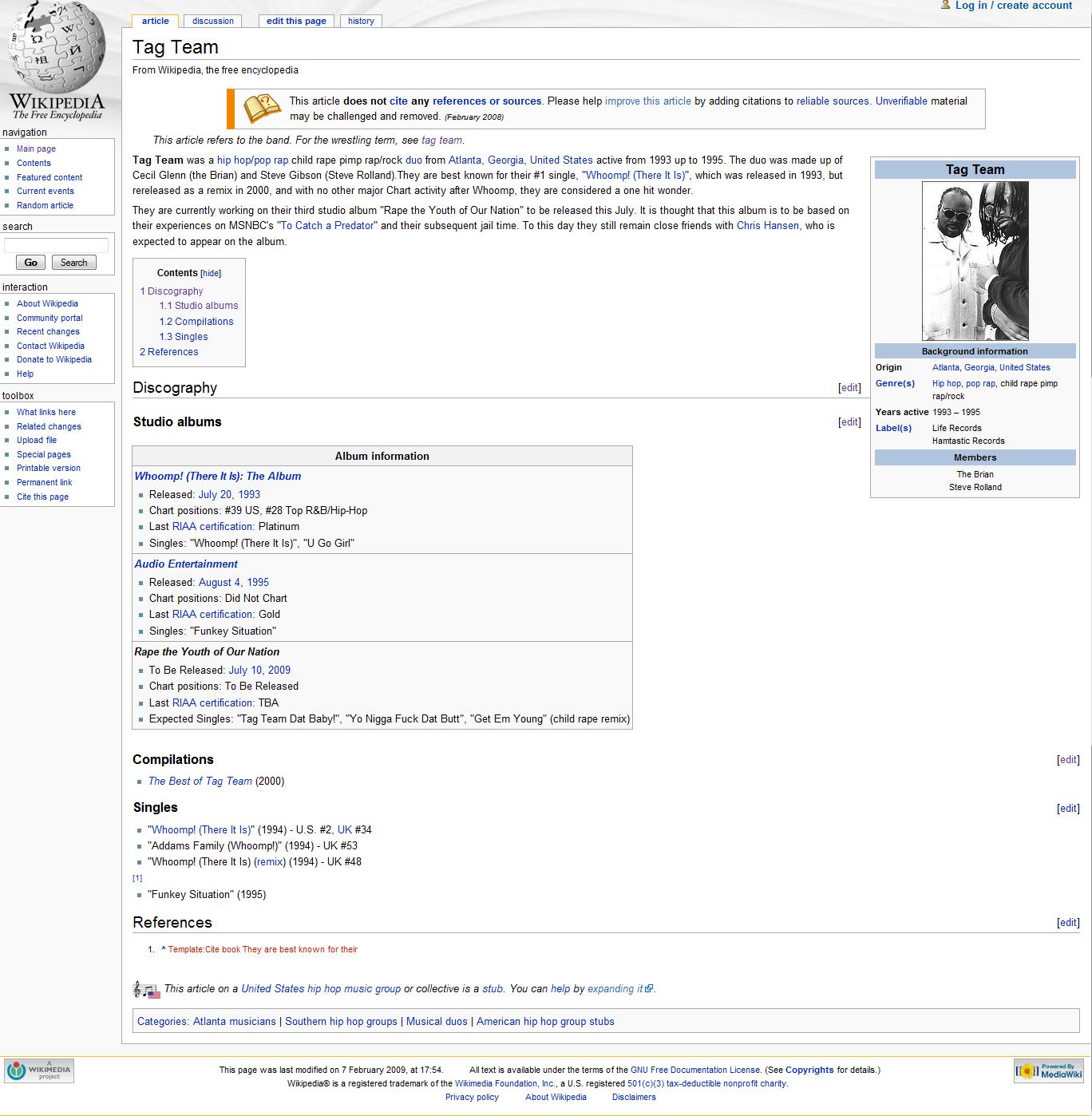This screenshot has width=1092, height=1116.
Task: Click the question mark book icon in the notice
Action: click(x=262, y=109)
